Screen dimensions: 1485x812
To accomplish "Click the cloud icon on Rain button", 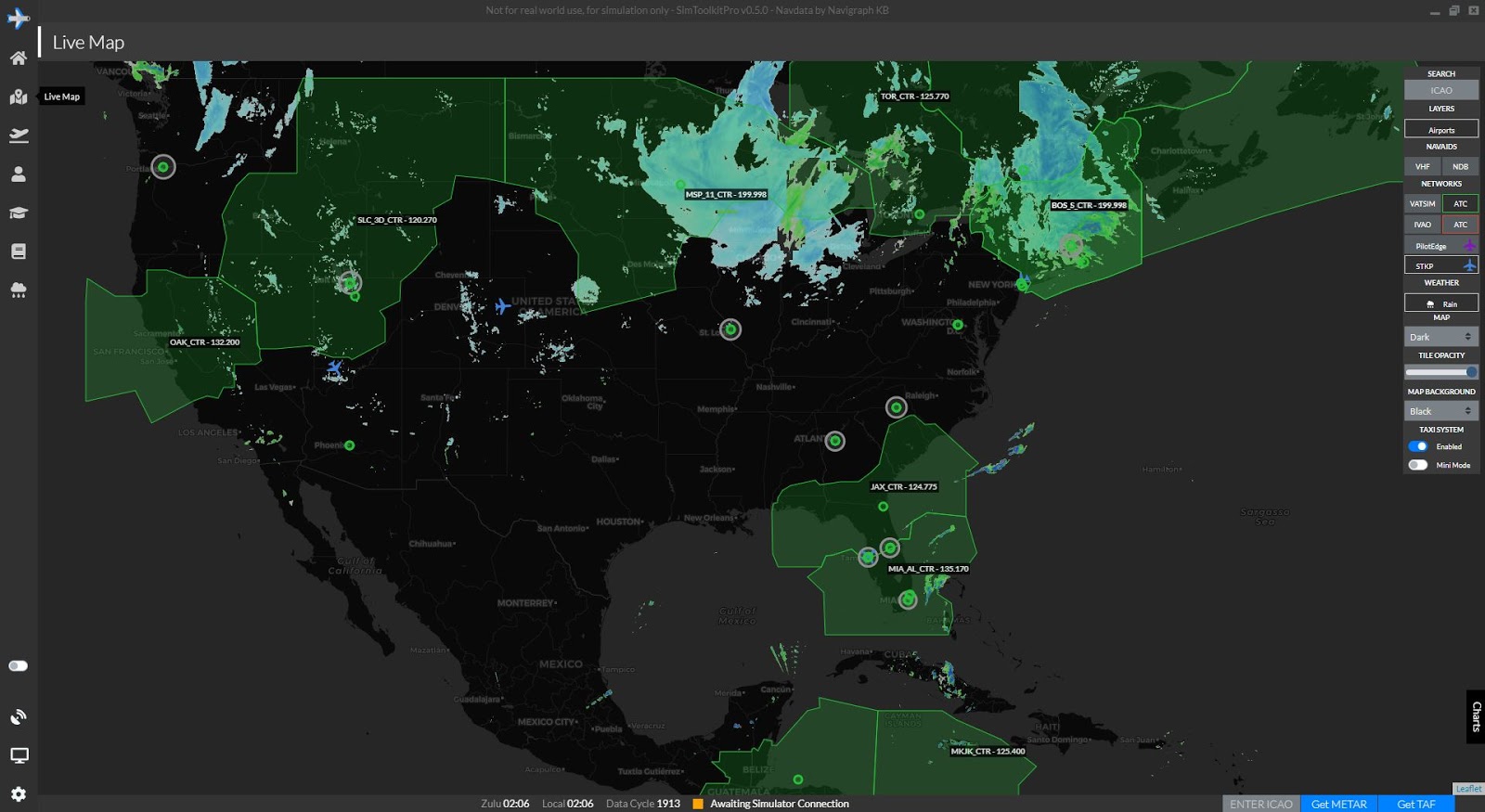I will (x=1430, y=303).
